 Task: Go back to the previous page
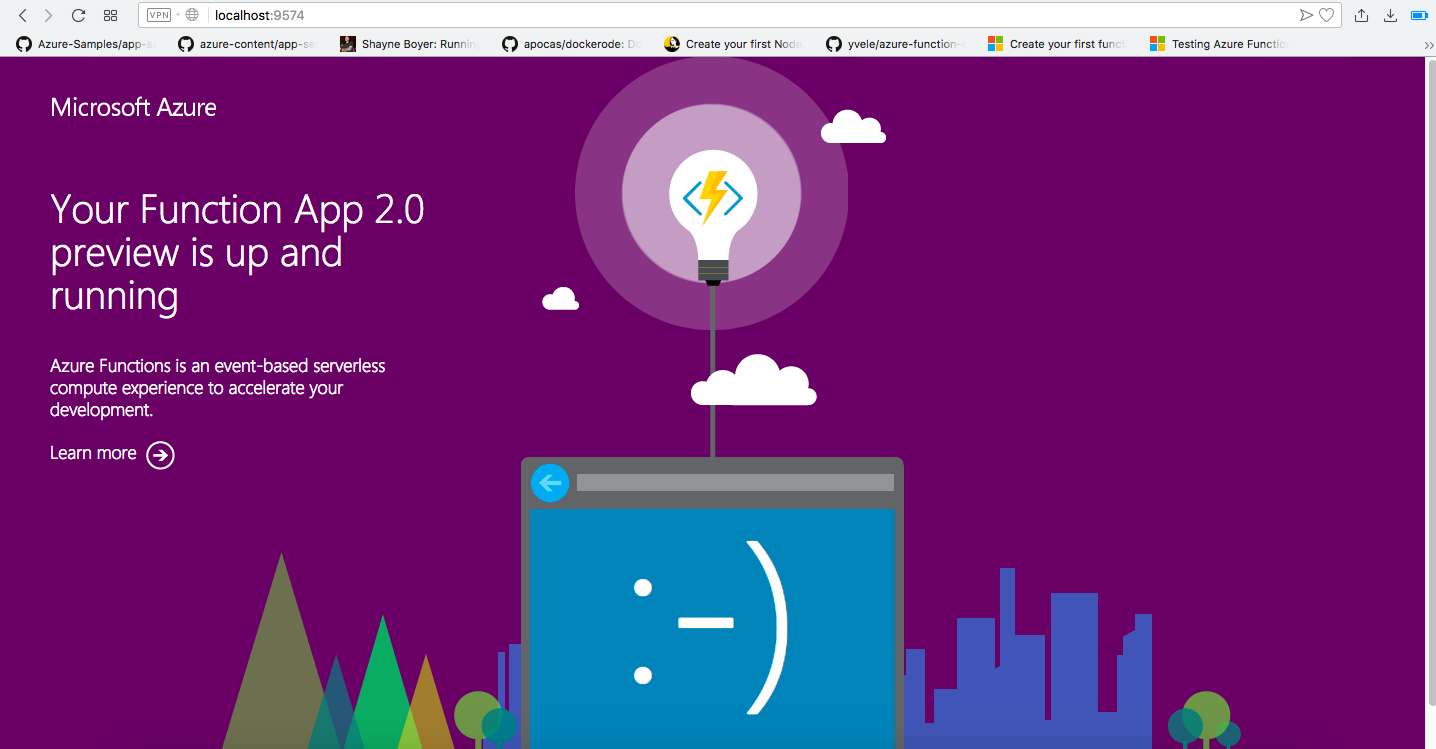coord(23,15)
